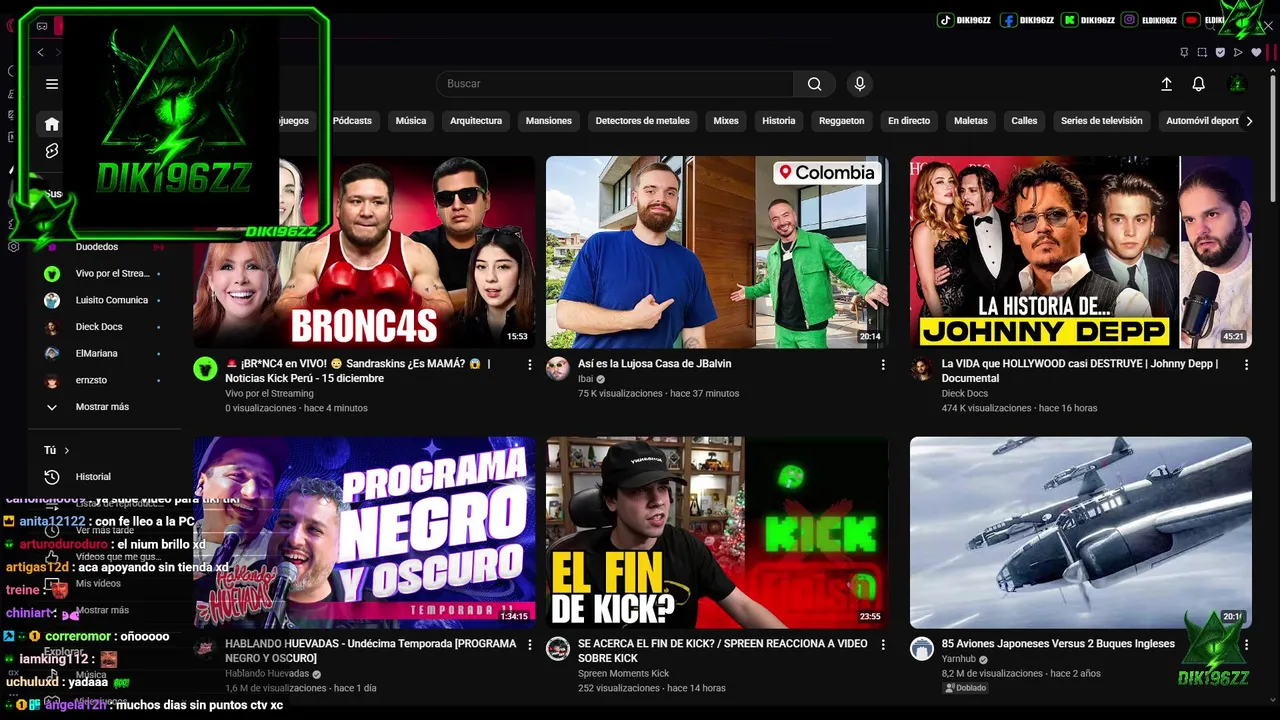This screenshot has height=720, width=1280.
Task: Select the Series de televisión chip
Action: click(x=1102, y=121)
